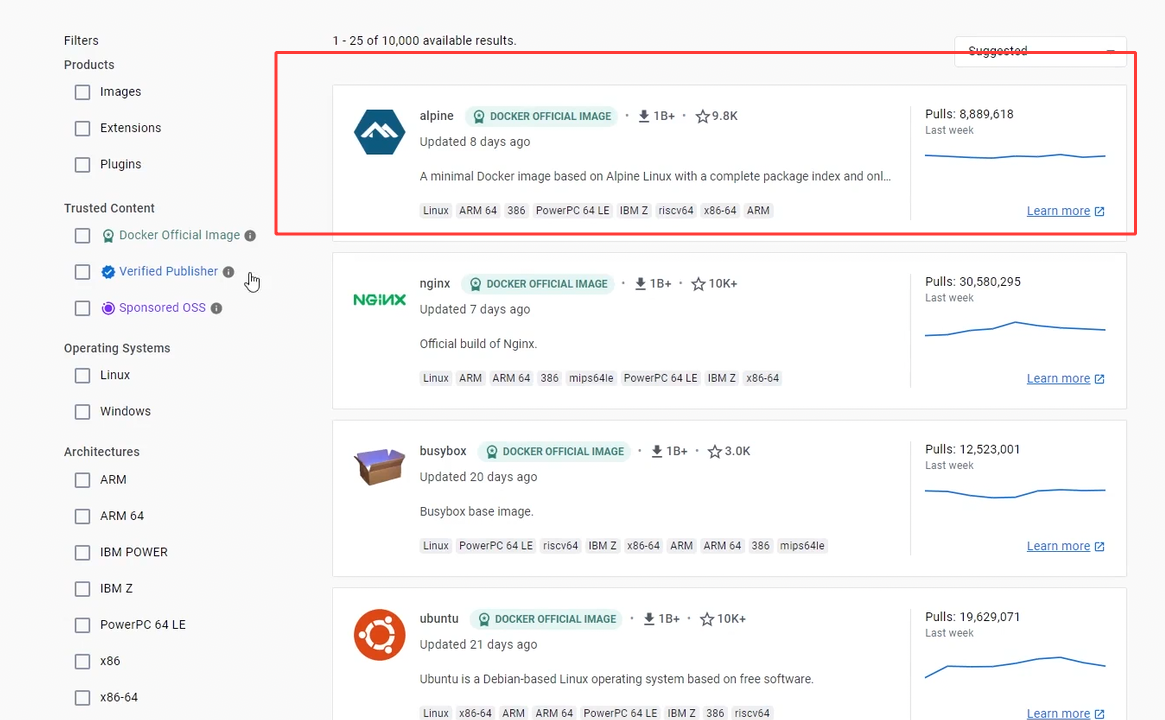The width and height of the screenshot is (1165, 720).
Task: Click the 'Trusted Content' filter heading
Action: (x=109, y=209)
